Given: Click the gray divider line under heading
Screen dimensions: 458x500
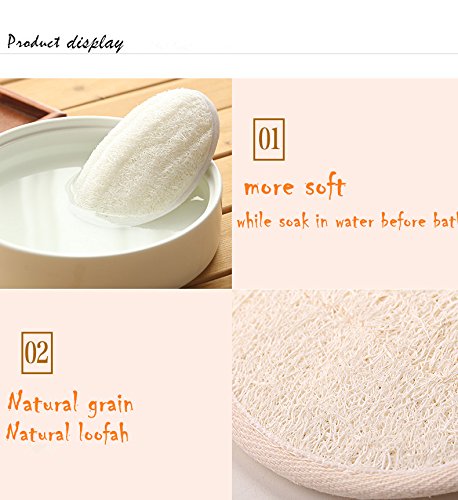Looking at the screenshot, I should pos(229,53).
